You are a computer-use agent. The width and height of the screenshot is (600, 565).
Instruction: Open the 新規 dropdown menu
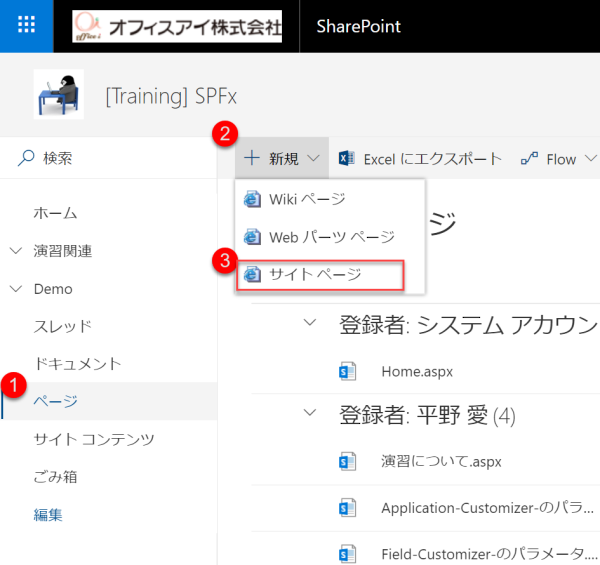[281, 158]
